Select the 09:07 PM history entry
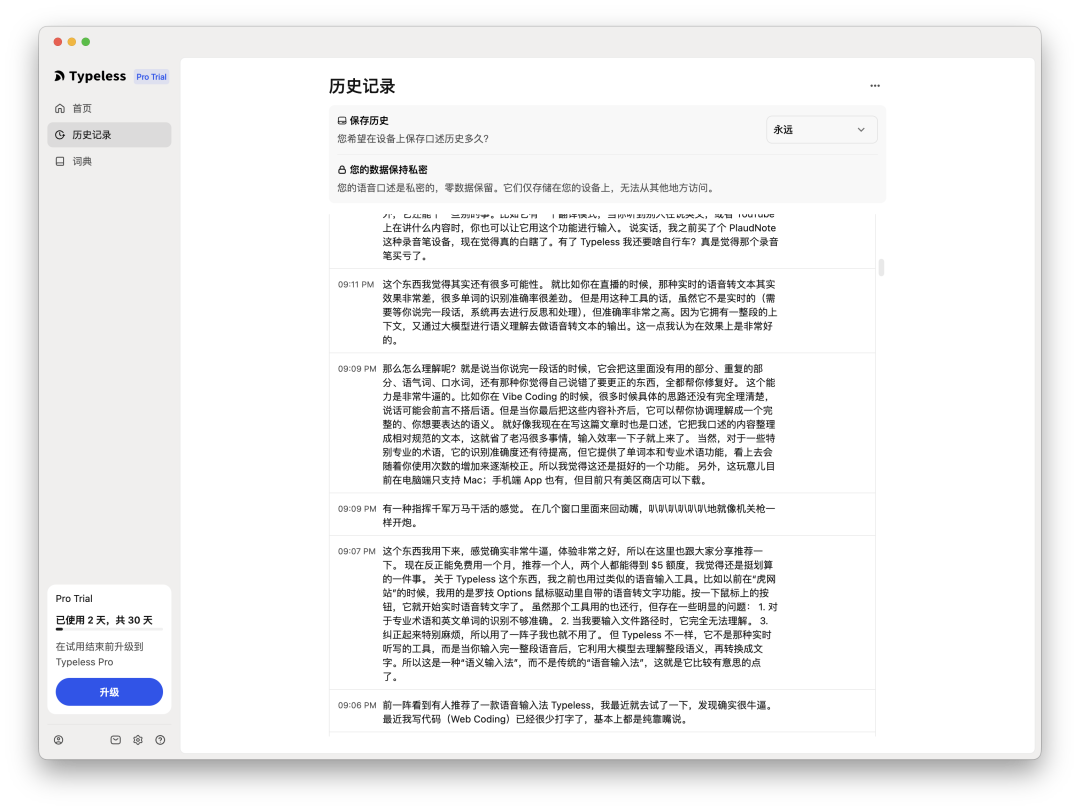 point(602,613)
